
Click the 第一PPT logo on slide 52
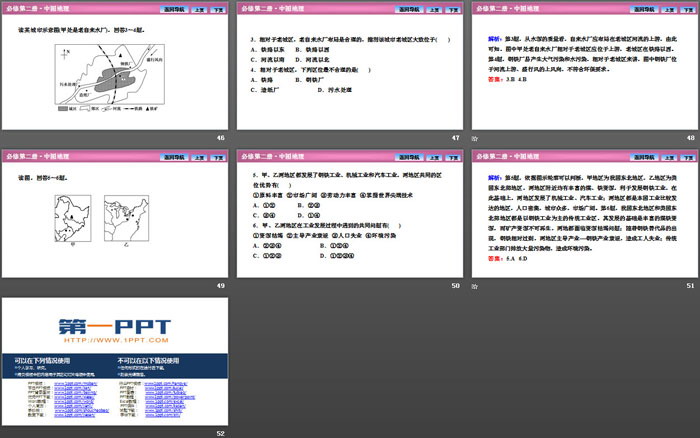(x=115, y=327)
